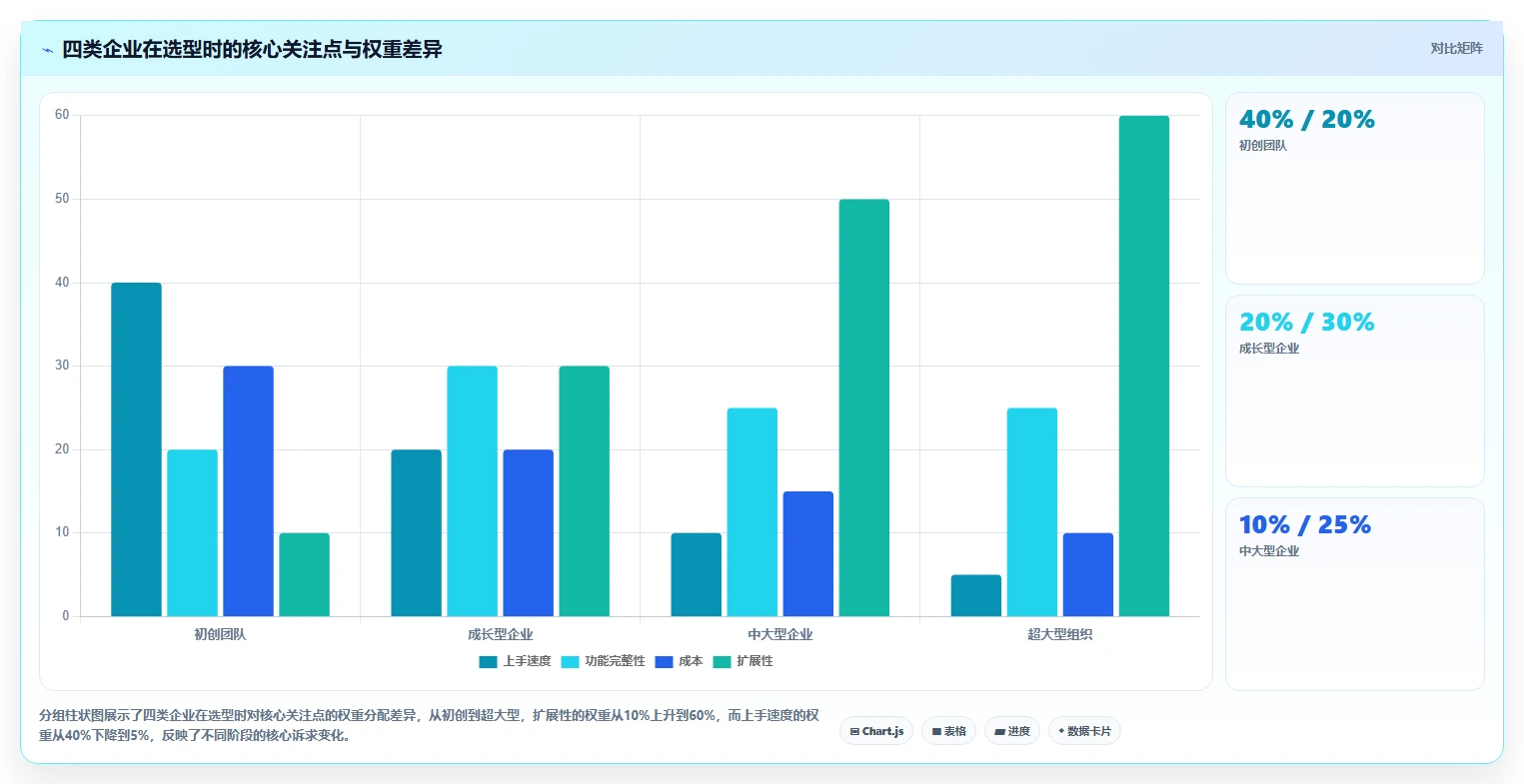This screenshot has width=1524, height=784.
Task: Click the 初创团队 功能完整性 bar at 20
Action: 192,533
